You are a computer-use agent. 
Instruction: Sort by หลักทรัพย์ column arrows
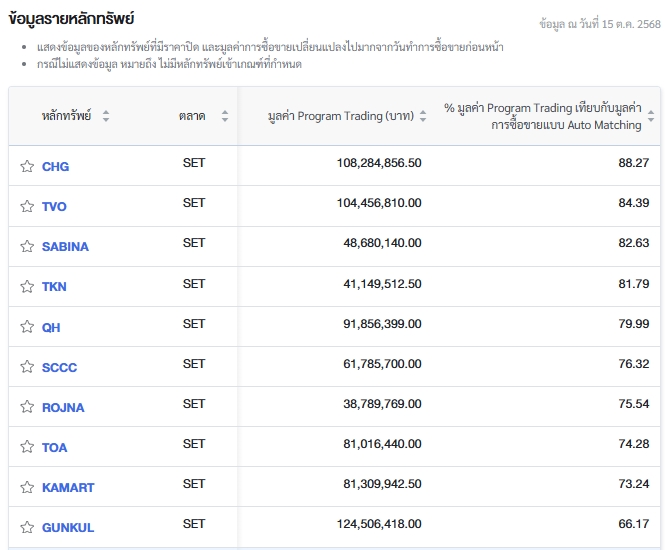tap(106, 116)
